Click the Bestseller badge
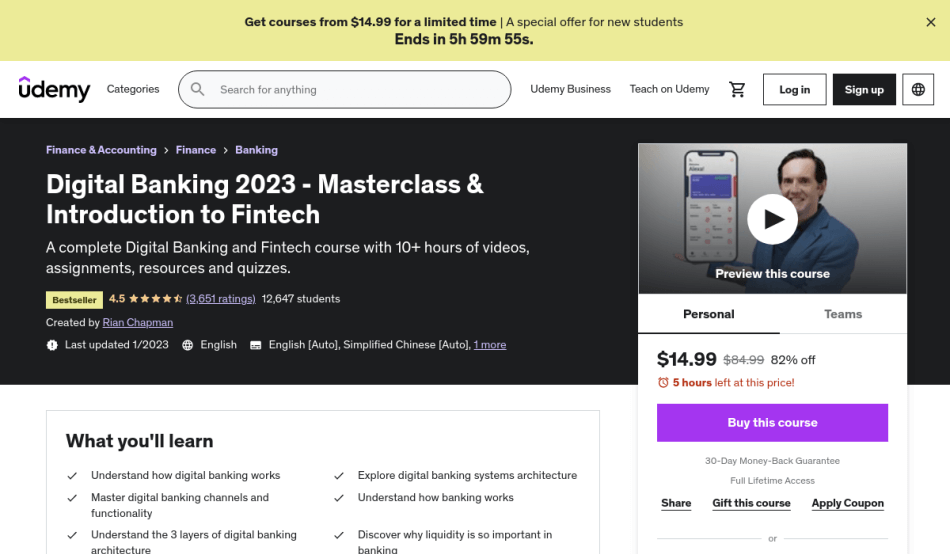 point(75,299)
